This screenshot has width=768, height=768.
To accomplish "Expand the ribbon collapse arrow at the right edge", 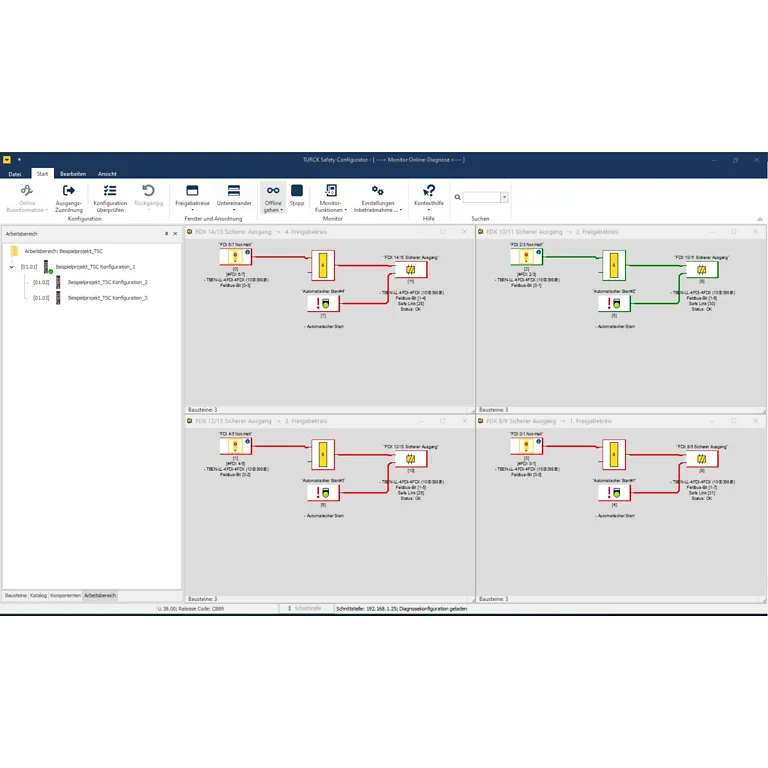I will [x=760, y=219].
